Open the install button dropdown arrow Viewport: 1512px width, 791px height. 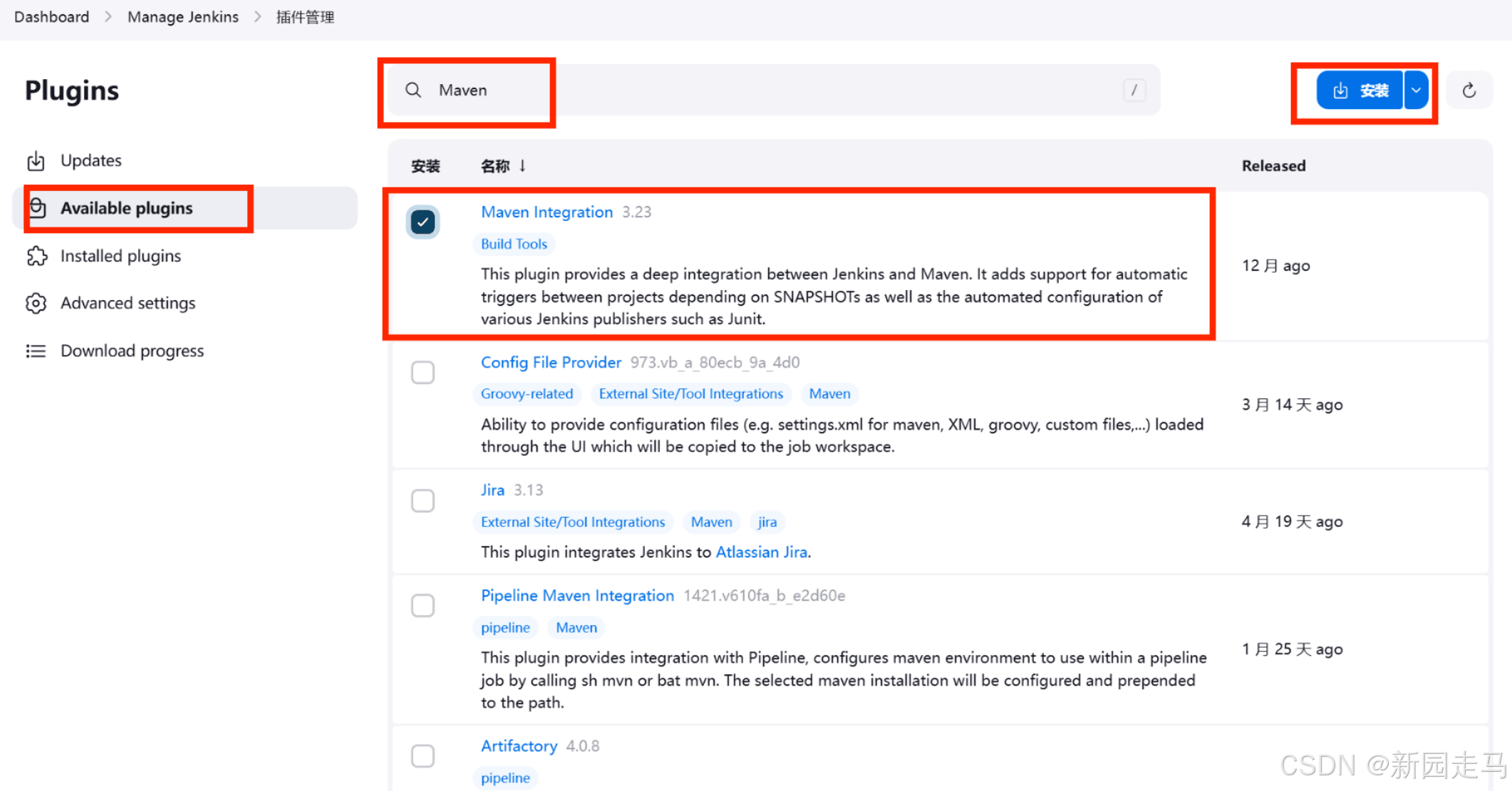point(1416,91)
